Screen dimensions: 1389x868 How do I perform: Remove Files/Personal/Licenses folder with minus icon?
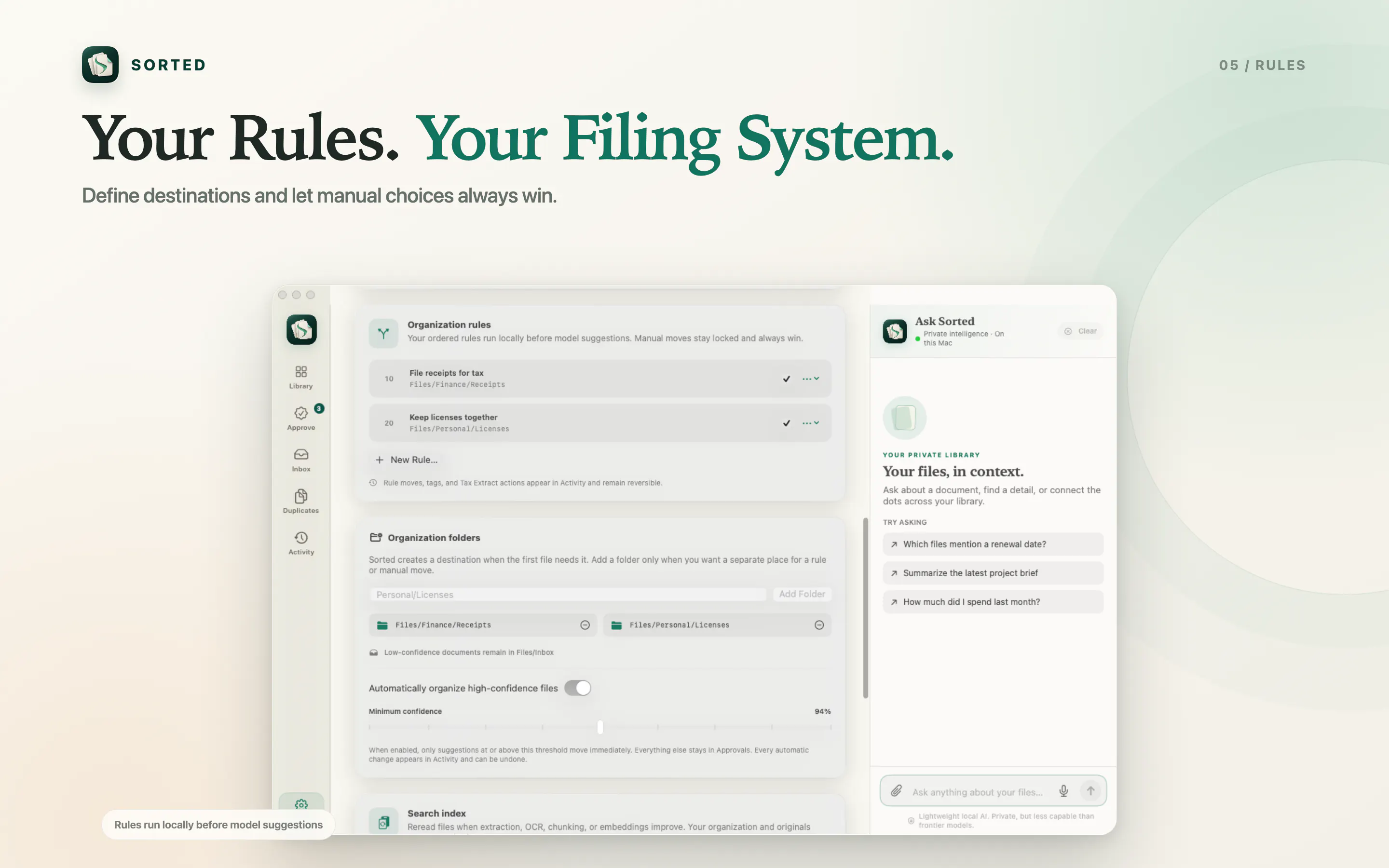point(819,624)
